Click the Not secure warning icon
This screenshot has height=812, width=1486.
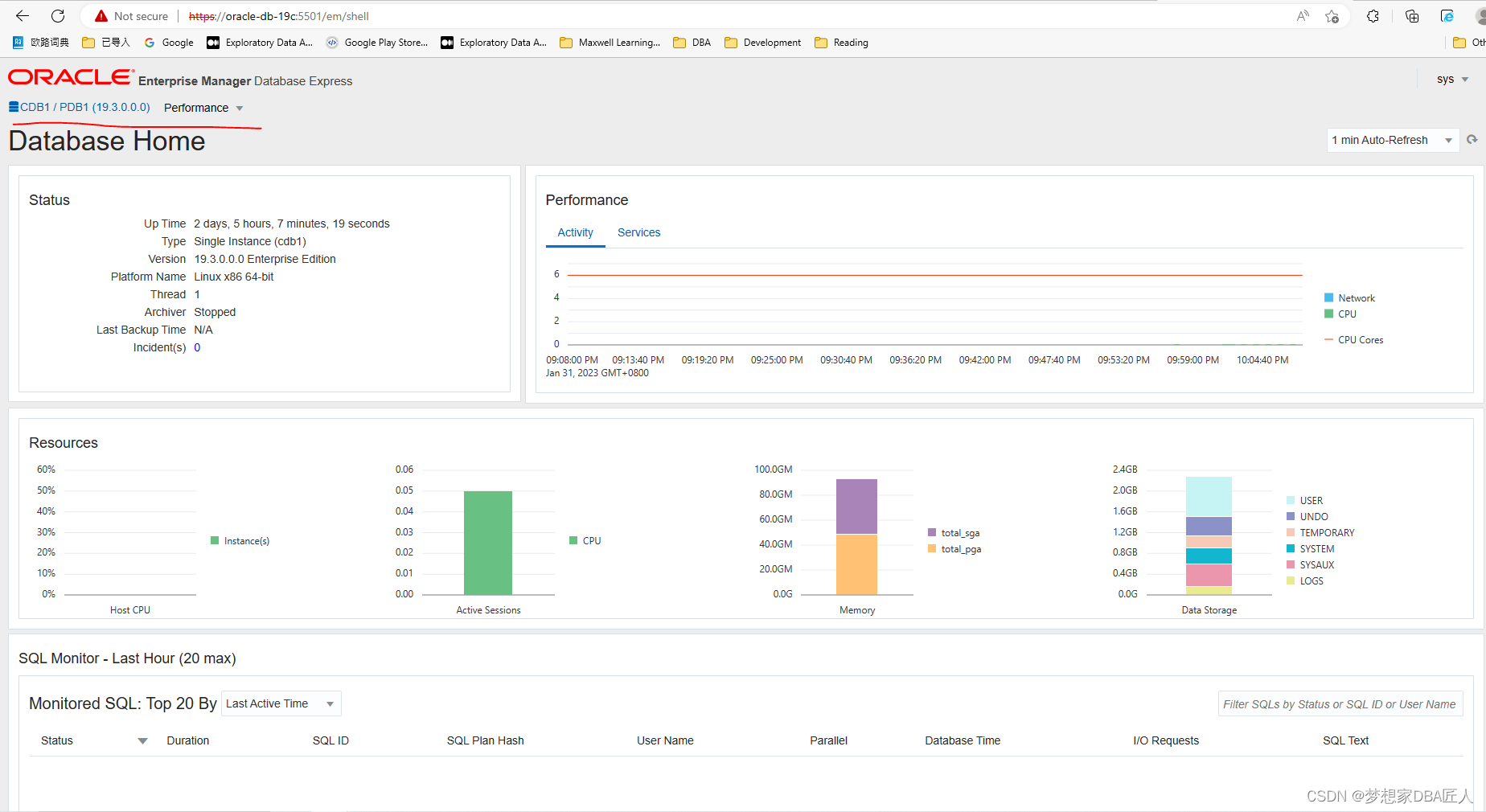coord(101,16)
